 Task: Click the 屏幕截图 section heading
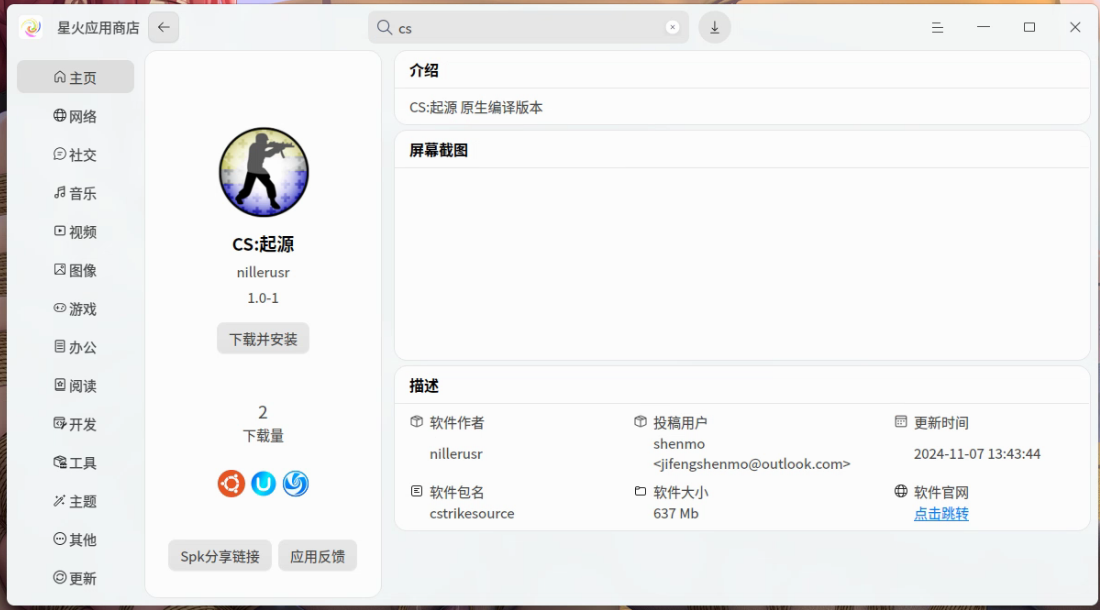click(438, 150)
